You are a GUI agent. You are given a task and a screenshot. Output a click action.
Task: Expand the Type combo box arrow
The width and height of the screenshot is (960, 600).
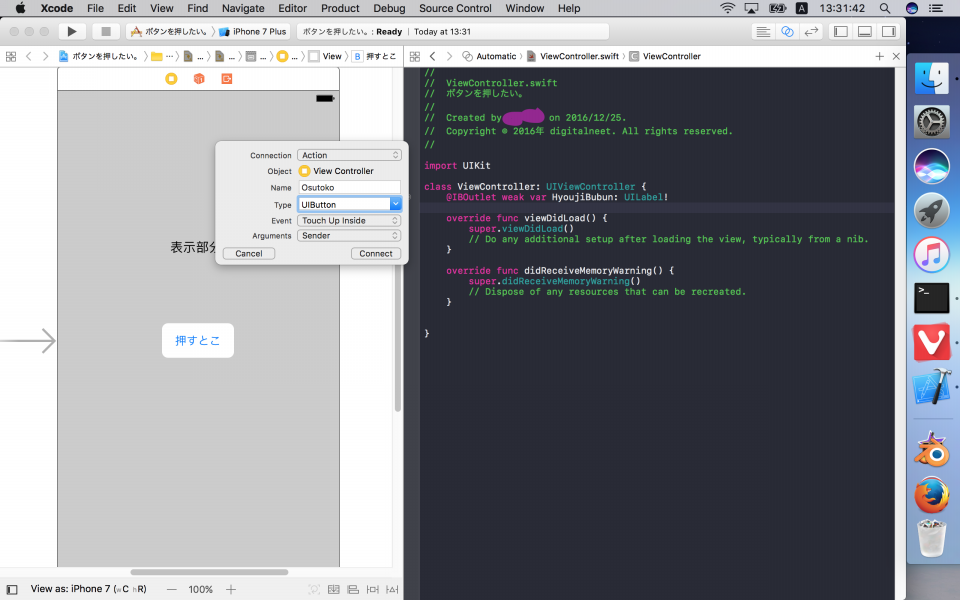395,204
